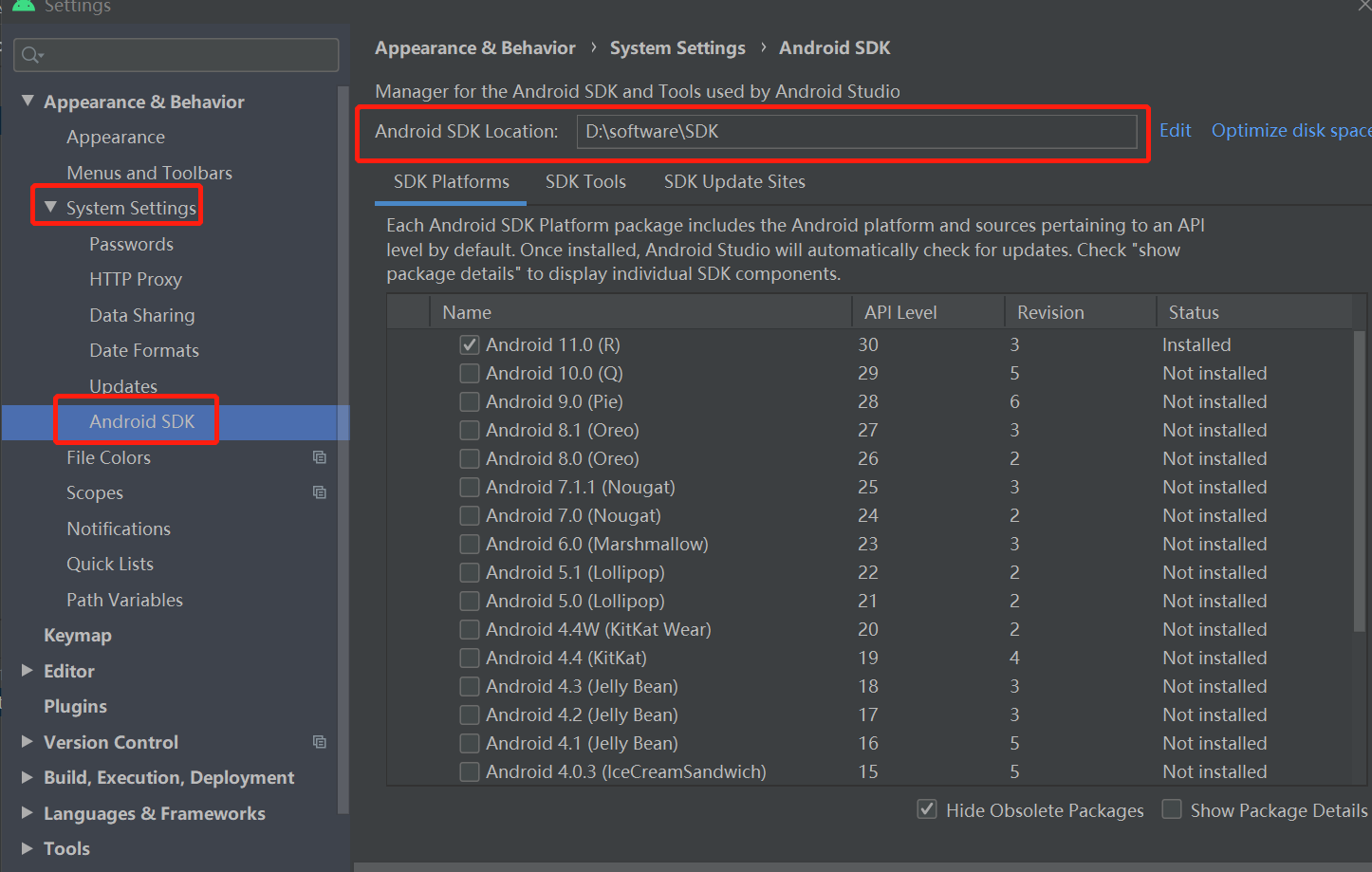Click Android 4.3 (Jelly Bean) row name
The width and height of the screenshot is (1372, 872).
tap(582, 686)
